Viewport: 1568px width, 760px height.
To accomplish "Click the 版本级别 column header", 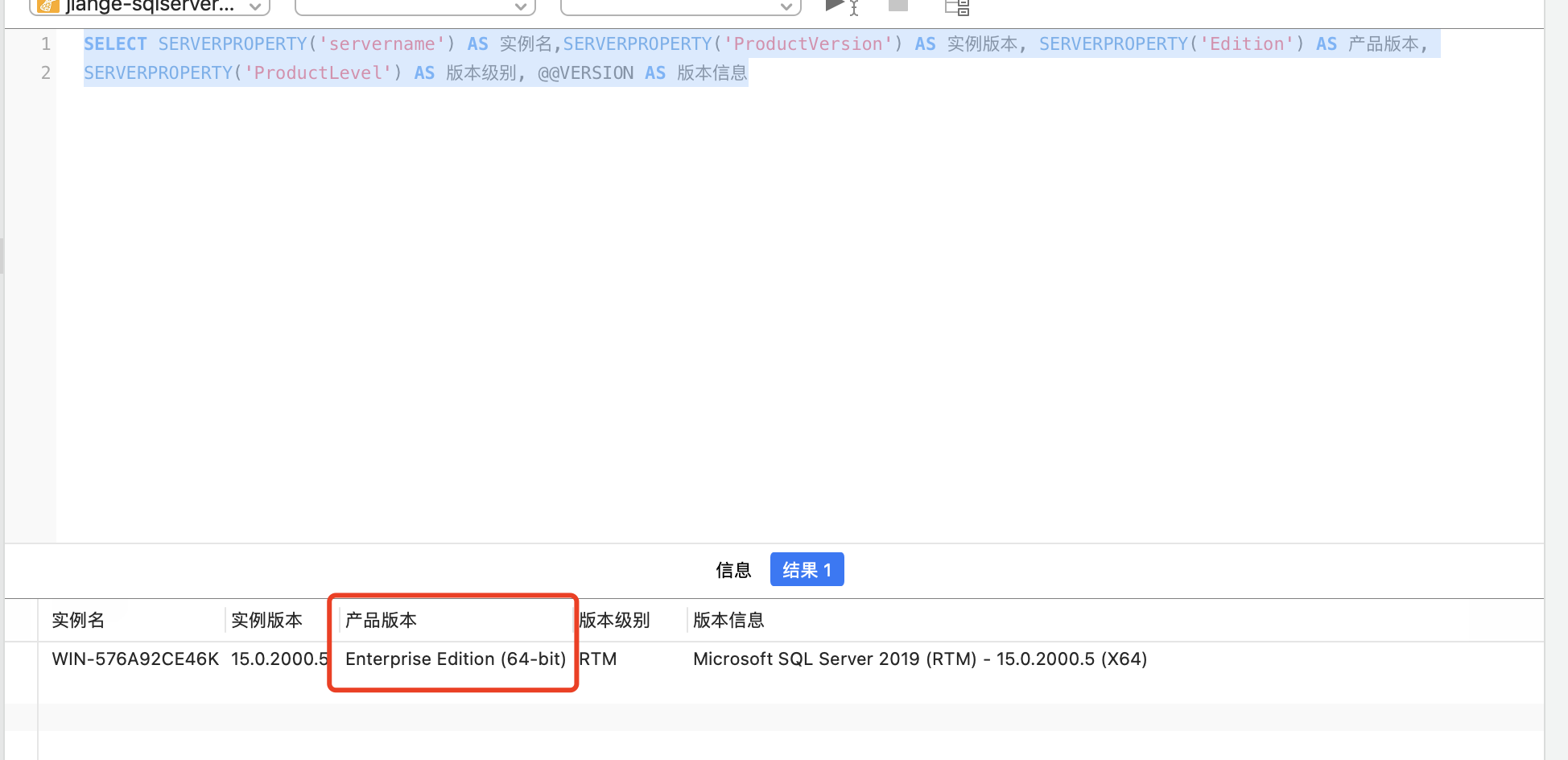I will (x=614, y=620).
